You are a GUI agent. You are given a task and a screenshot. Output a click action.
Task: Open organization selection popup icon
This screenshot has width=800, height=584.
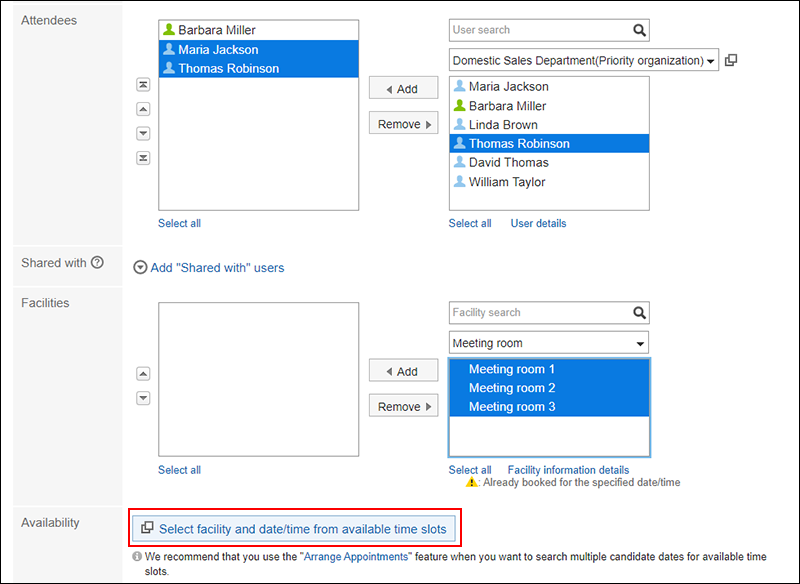[x=731, y=60]
